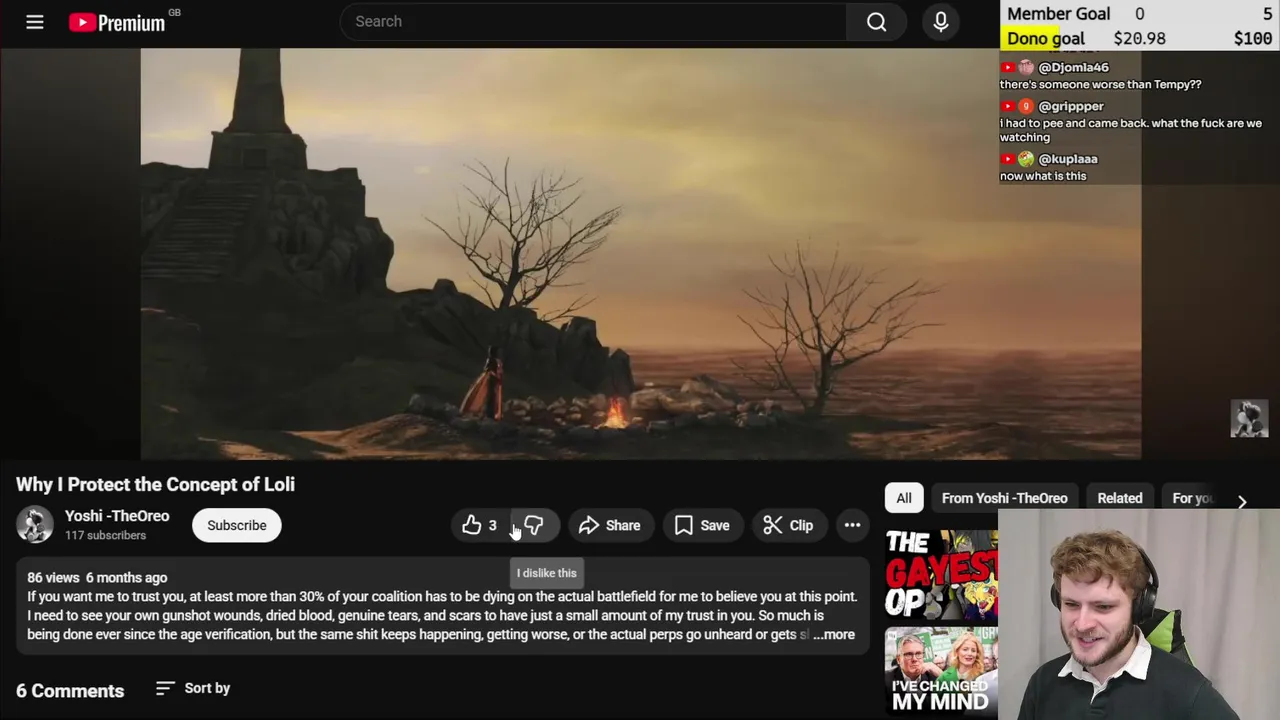Image resolution: width=1280 pixels, height=720 pixels.
Task: Create a Clip of the video
Action: pyautogui.click(x=788, y=525)
